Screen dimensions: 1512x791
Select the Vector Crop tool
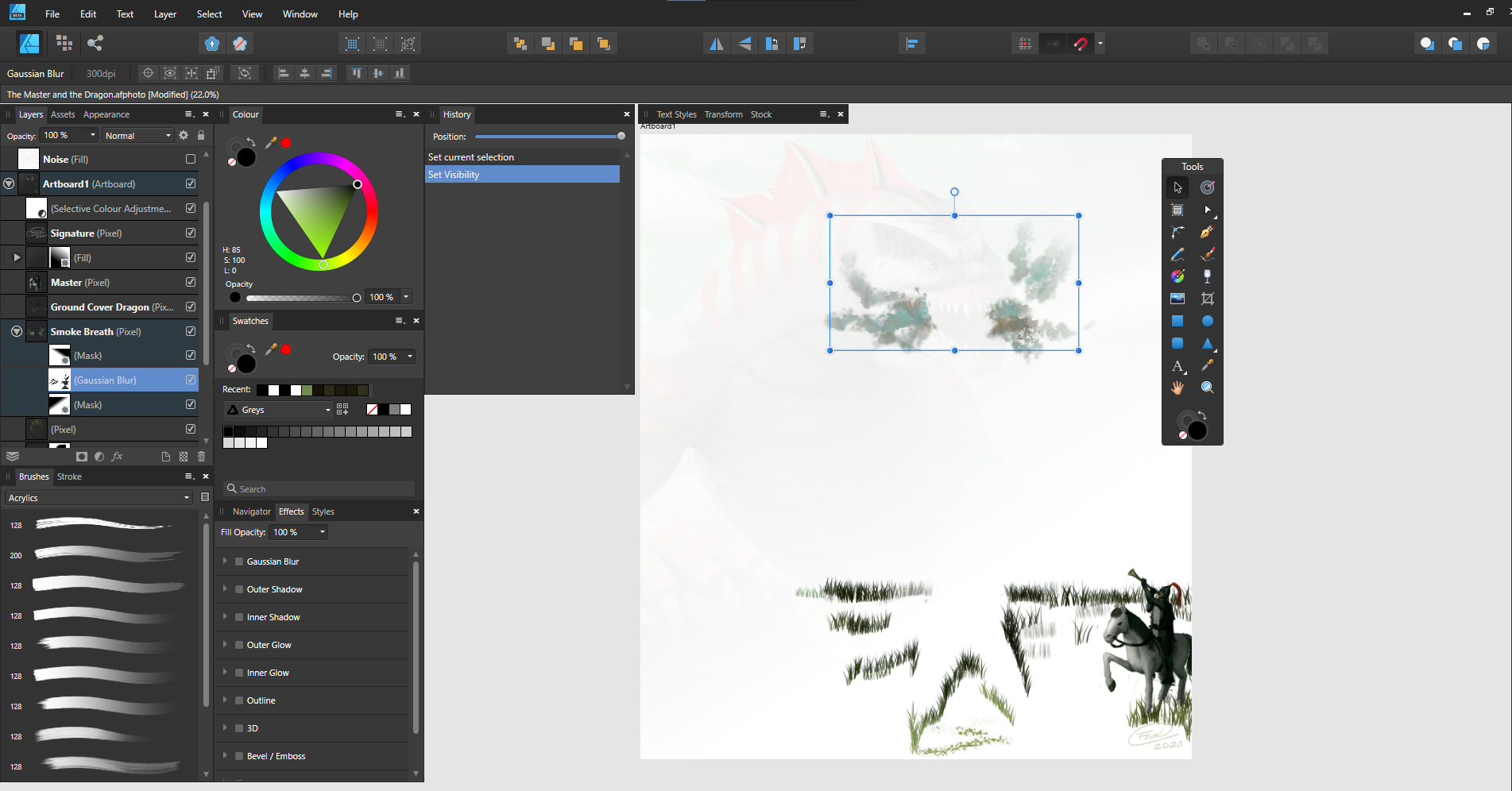(1208, 299)
